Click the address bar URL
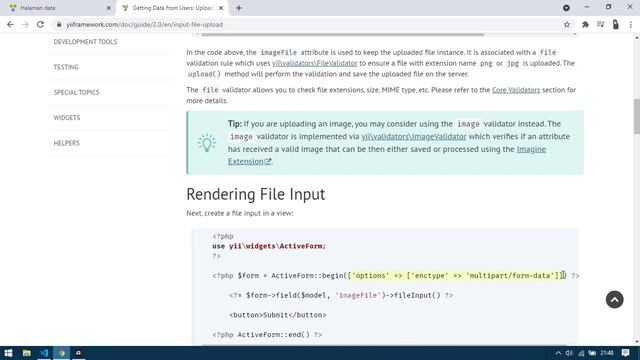Image resolution: width=640 pixels, height=360 pixels. point(144,24)
